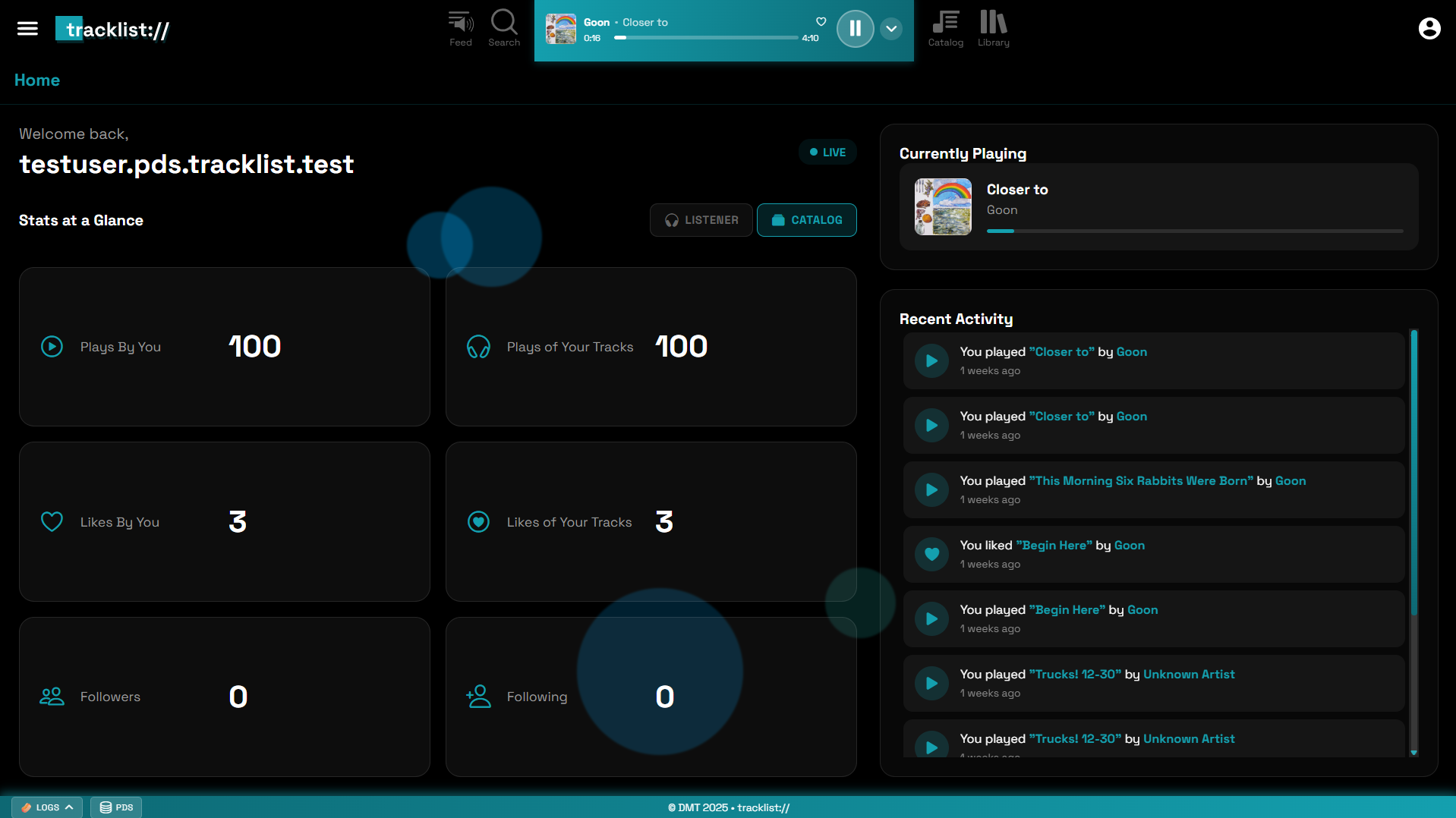This screenshot has height=818, width=1456.
Task: Open the Search page
Action: tap(504, 29)
